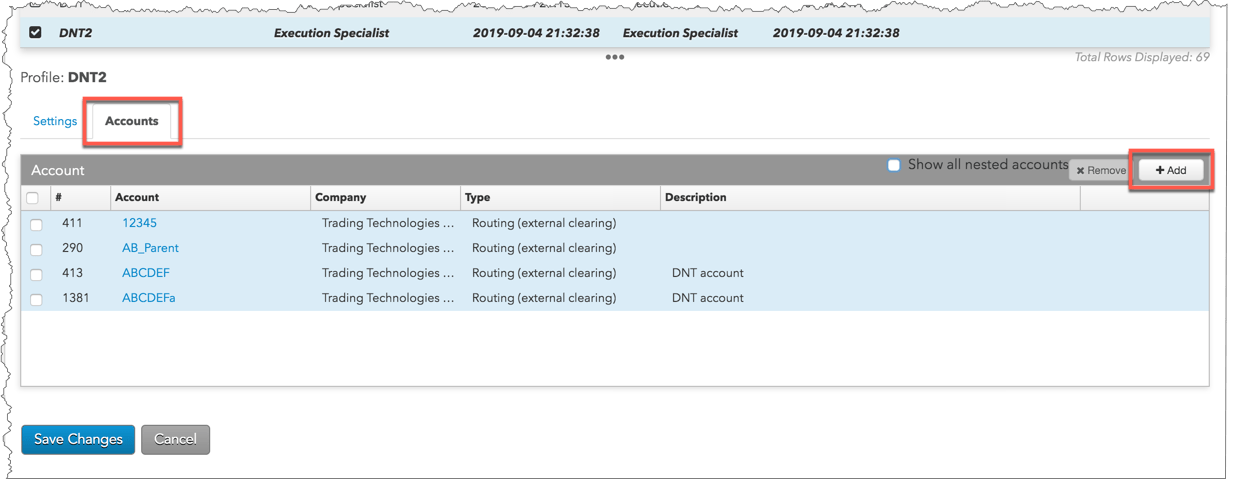
Task: Enable Show all nested accounts checkbox
Action: point(894,165)
